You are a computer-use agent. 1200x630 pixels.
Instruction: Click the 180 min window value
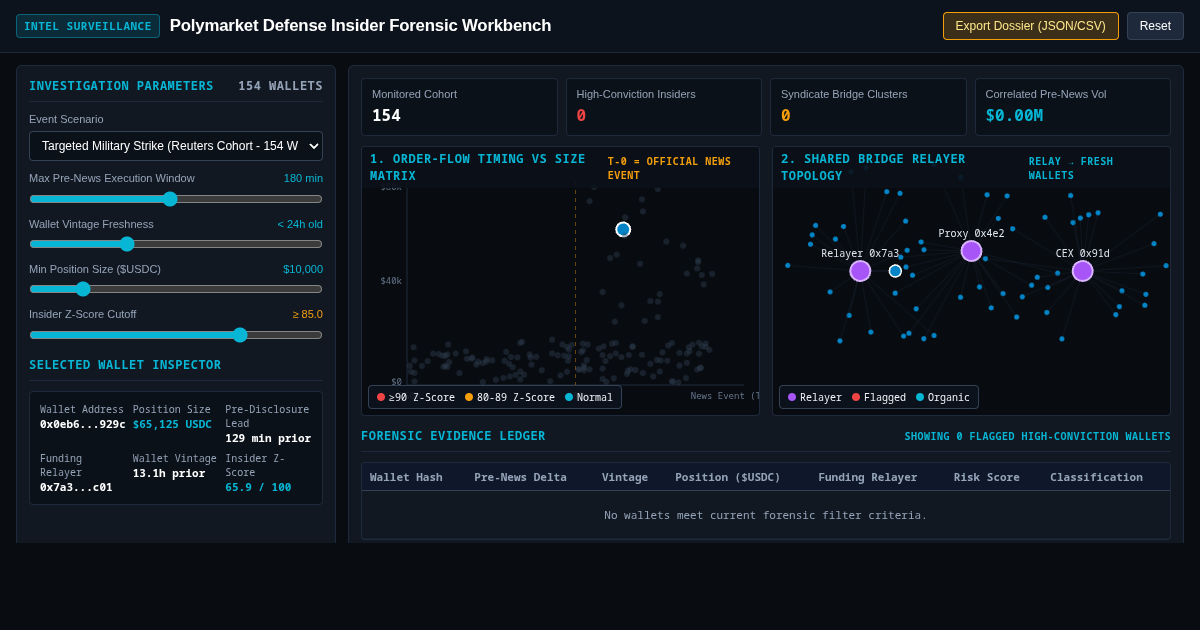coord(303,178)
